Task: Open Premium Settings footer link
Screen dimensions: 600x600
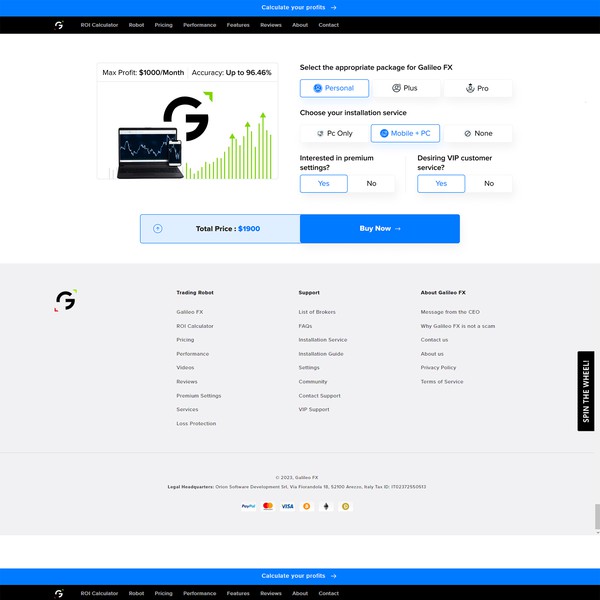Action: point(199,396)
